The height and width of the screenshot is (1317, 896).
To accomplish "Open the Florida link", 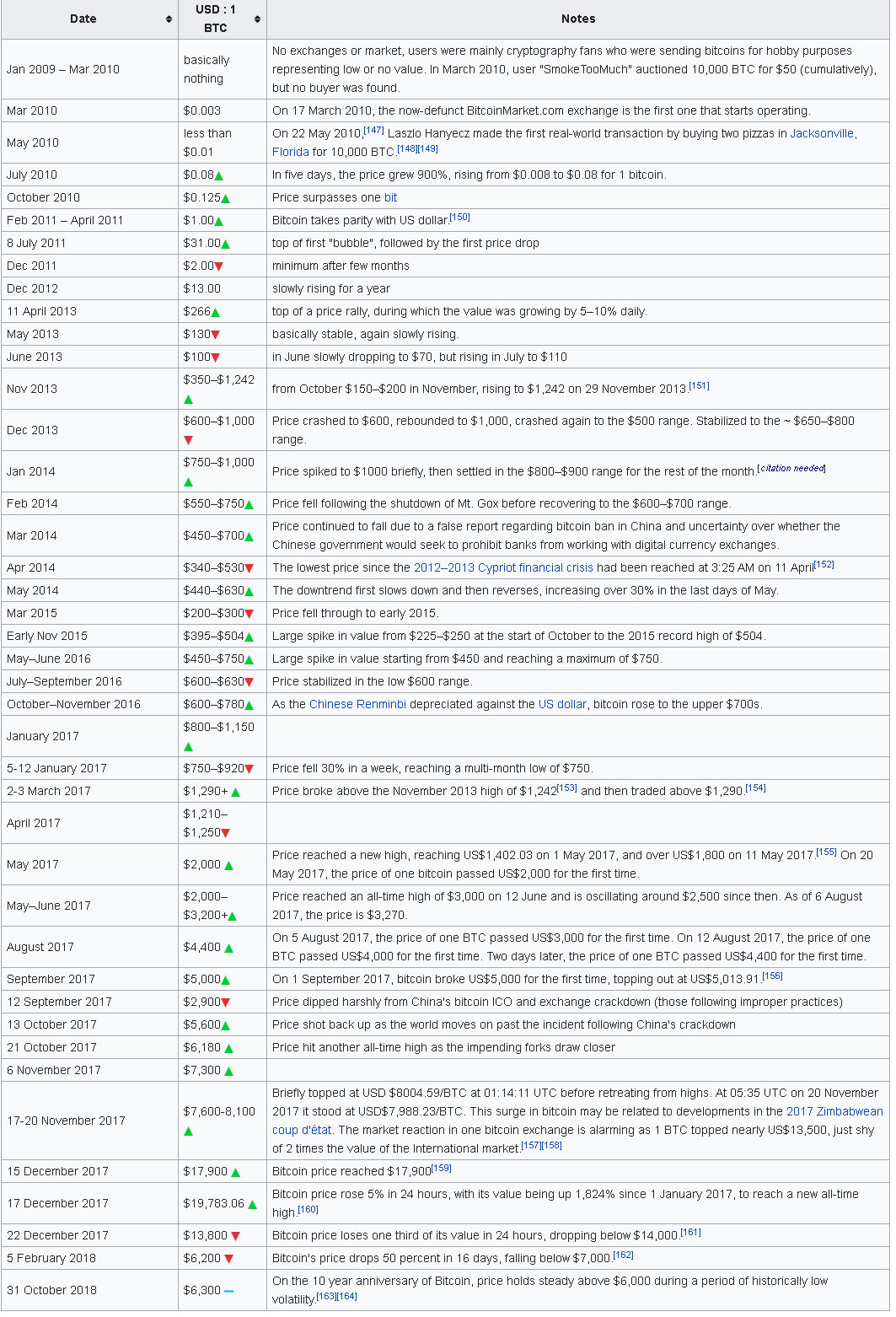I will (x=290, y=152).
